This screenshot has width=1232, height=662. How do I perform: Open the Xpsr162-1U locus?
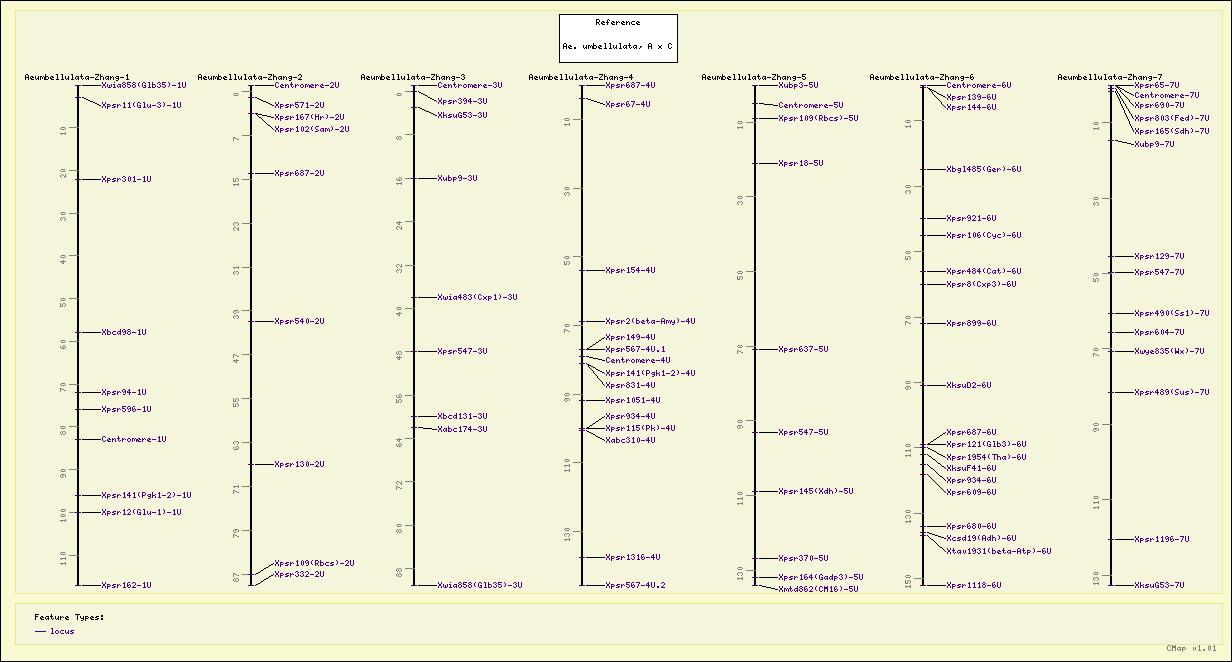126,586
